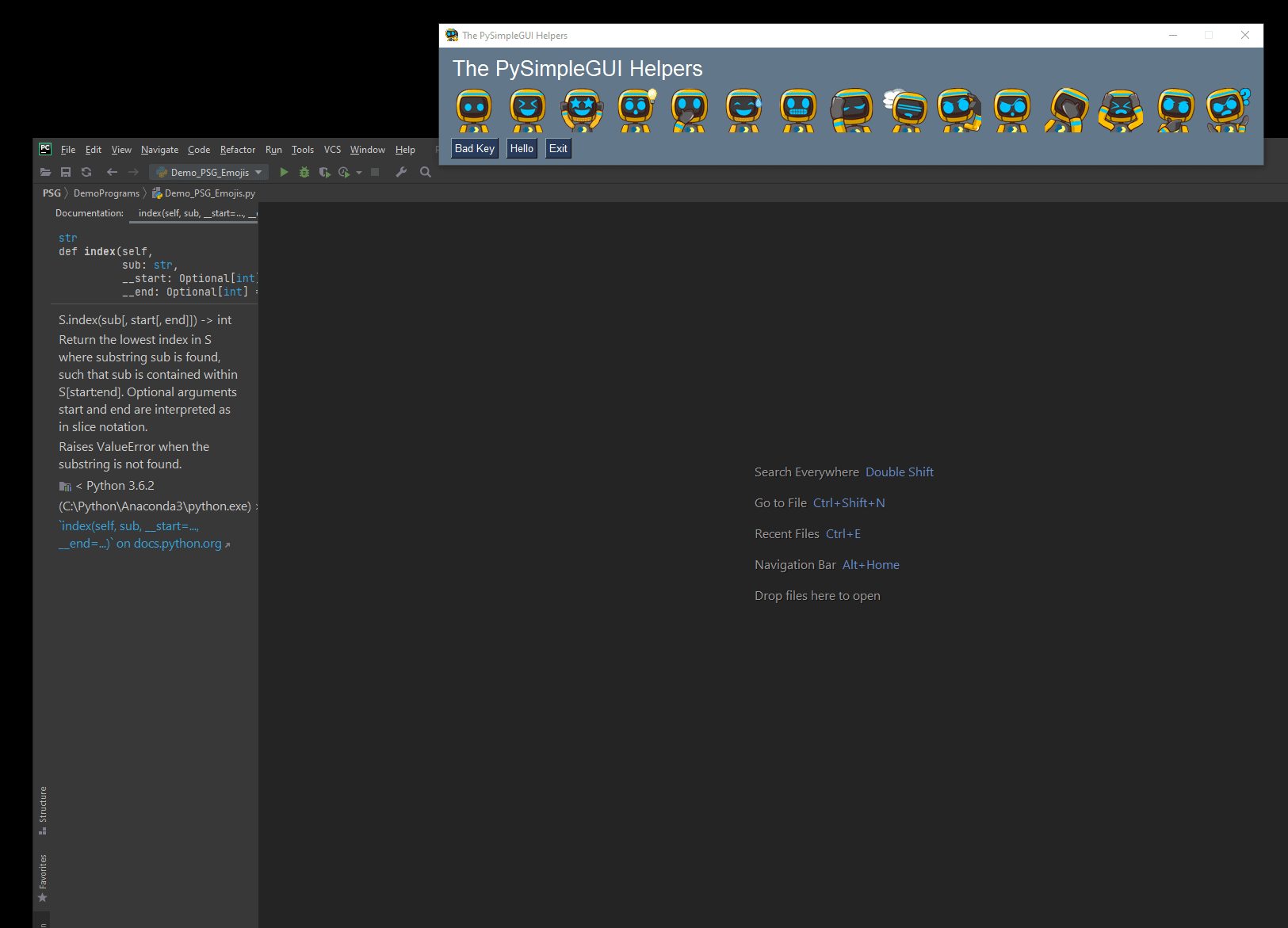
Task: Click the robot emoji with a steam cloud
Action: pyautogui.click(x=905, y=110)
